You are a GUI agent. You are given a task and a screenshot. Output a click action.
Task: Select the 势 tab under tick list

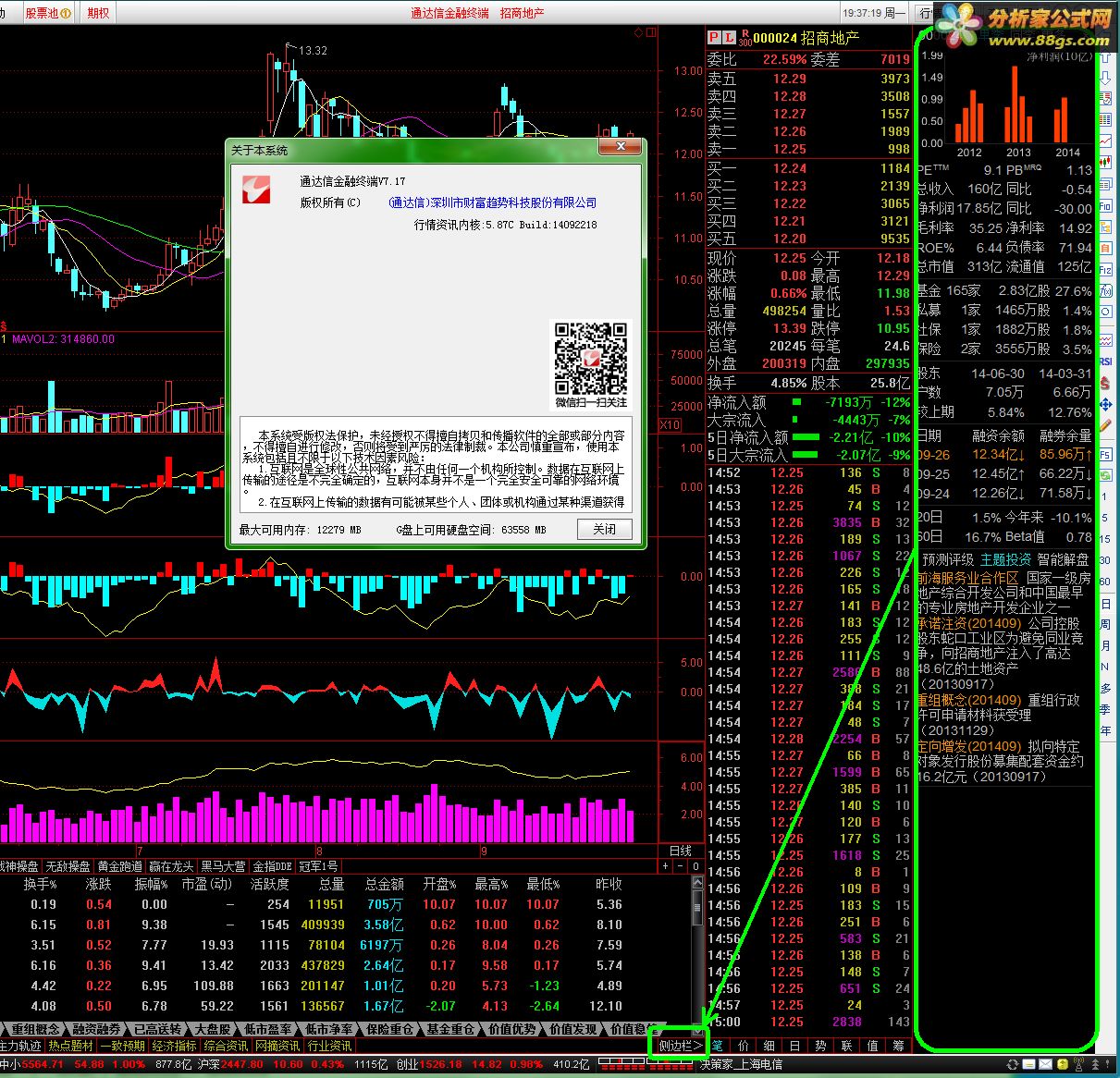coord(821,1046)
